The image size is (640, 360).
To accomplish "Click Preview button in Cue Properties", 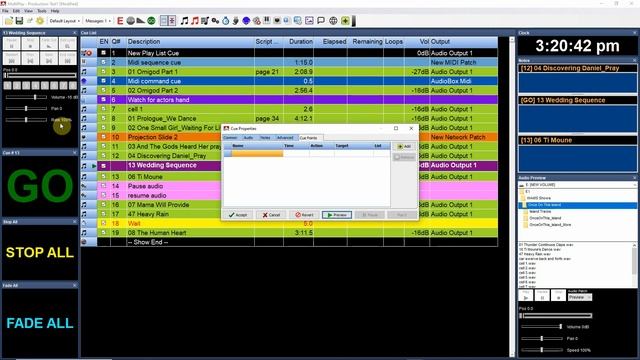I will tap(337, 215).
